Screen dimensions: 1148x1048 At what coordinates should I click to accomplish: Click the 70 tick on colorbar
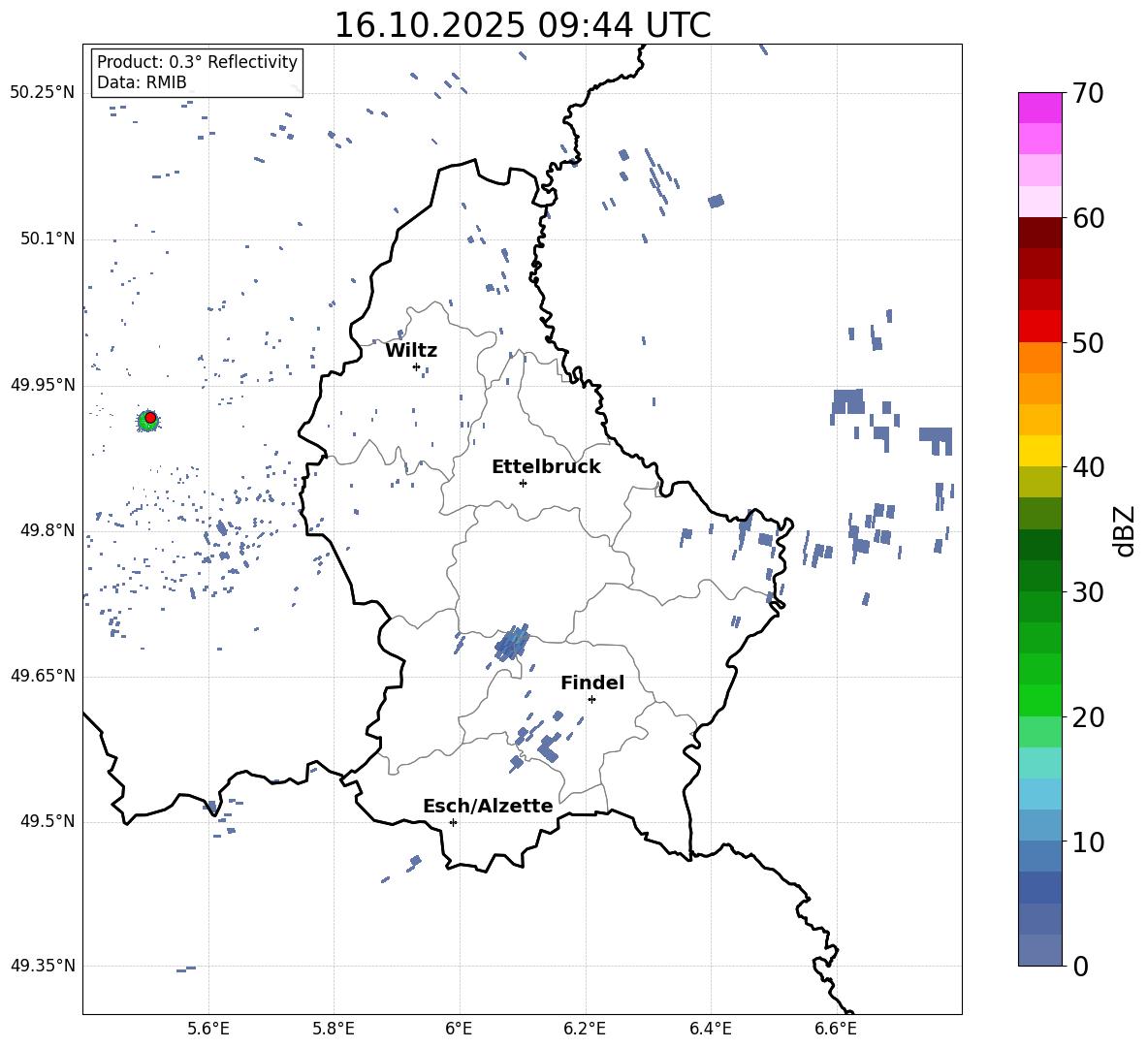[1088, 94]
